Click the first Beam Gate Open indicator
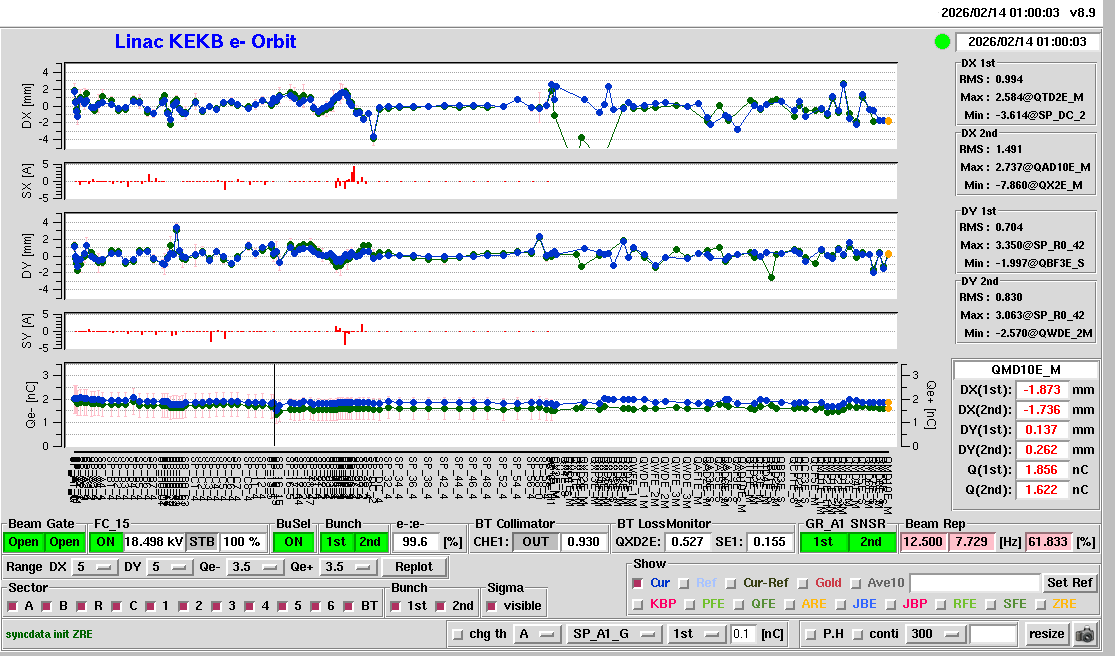The width and height of the screenshot is (1115, 656). click(25, 541)
